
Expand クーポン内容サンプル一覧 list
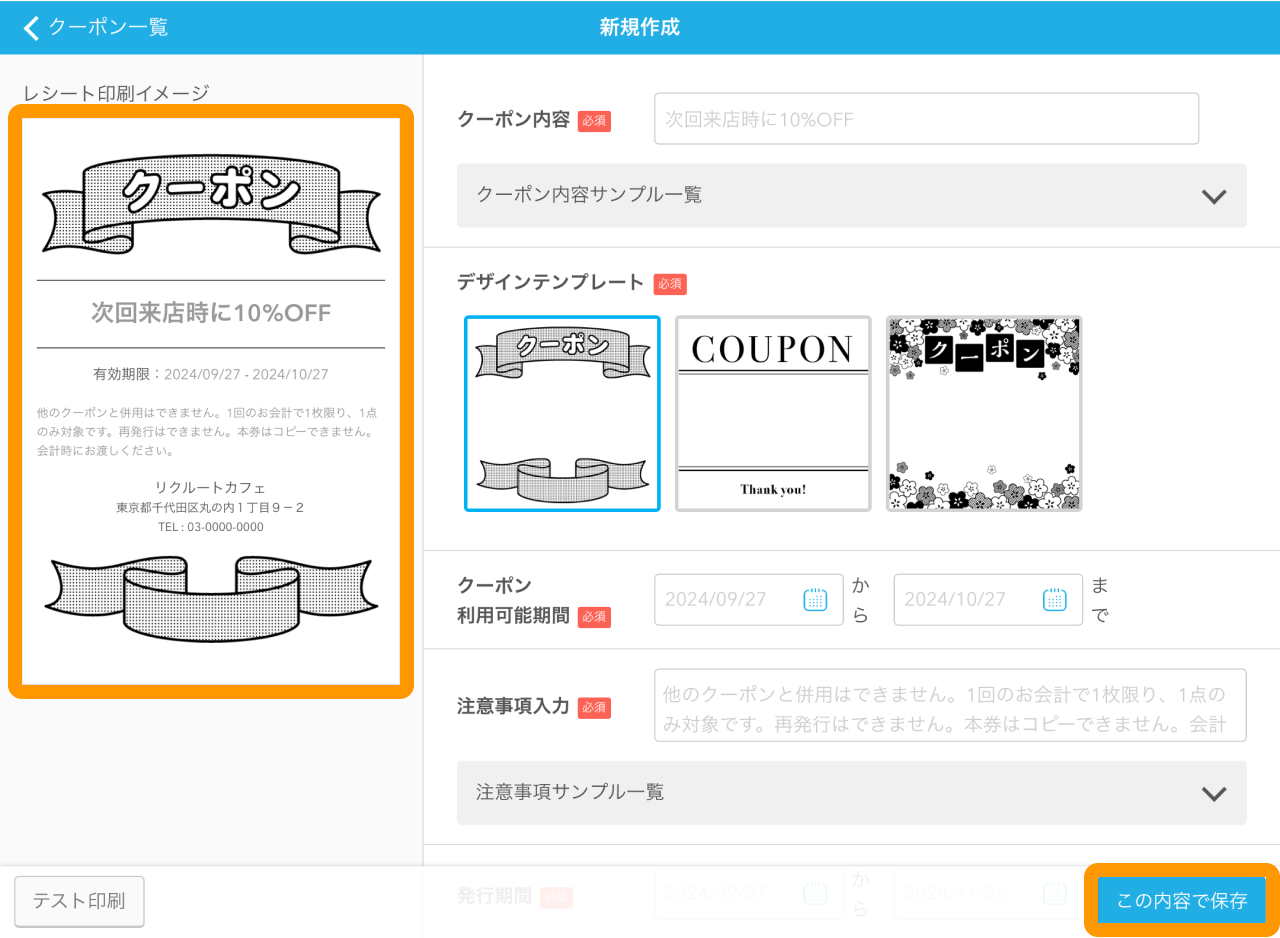(x=851, y=195)
